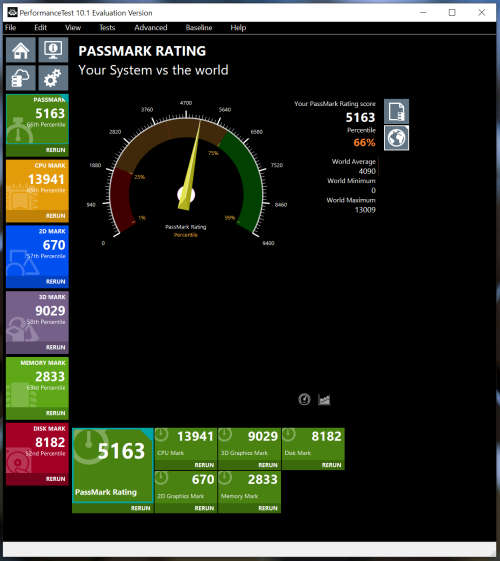Open the Baseline menu
The width and height of the screenshot is (500, 561).
(x=198, y=28)
